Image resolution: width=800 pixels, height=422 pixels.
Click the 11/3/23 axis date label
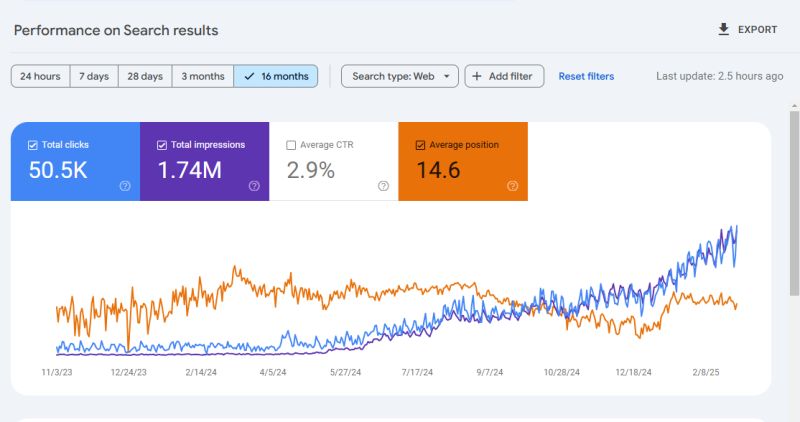pos(57,372)
